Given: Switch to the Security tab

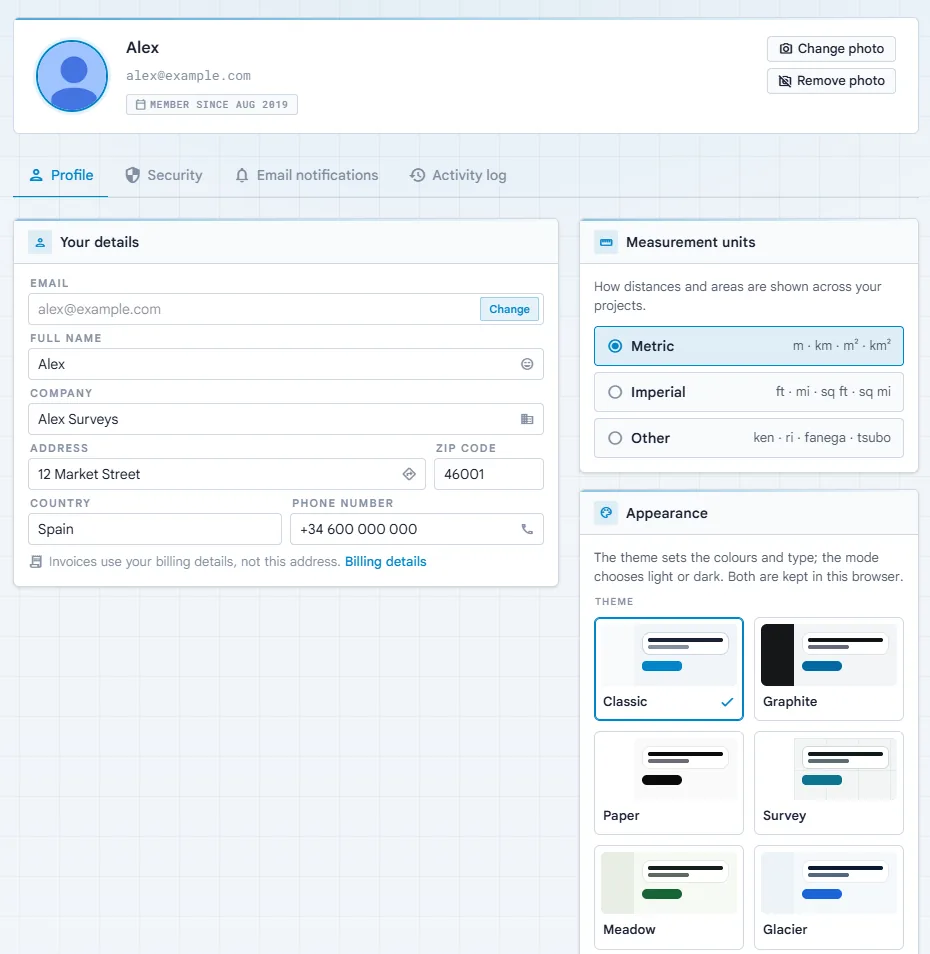Looking at the screenshot, I should click(164, 175).
